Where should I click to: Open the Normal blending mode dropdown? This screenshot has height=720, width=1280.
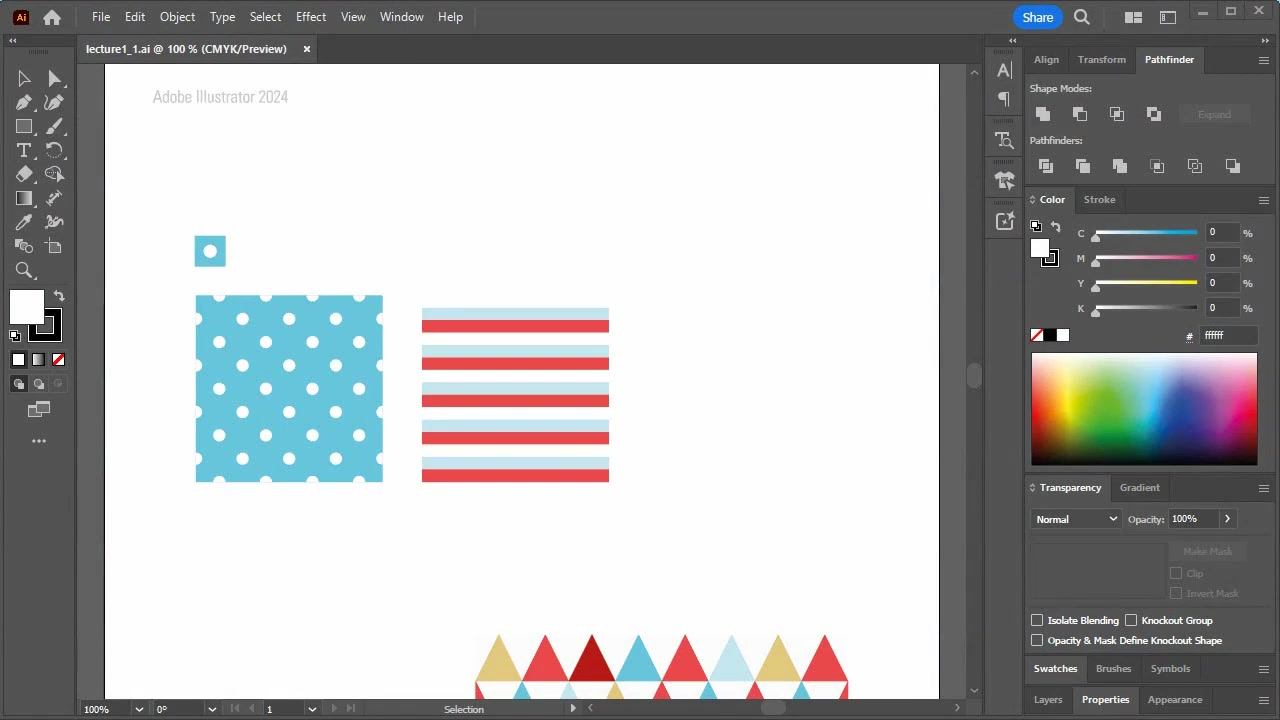(x=1076, y=519)
